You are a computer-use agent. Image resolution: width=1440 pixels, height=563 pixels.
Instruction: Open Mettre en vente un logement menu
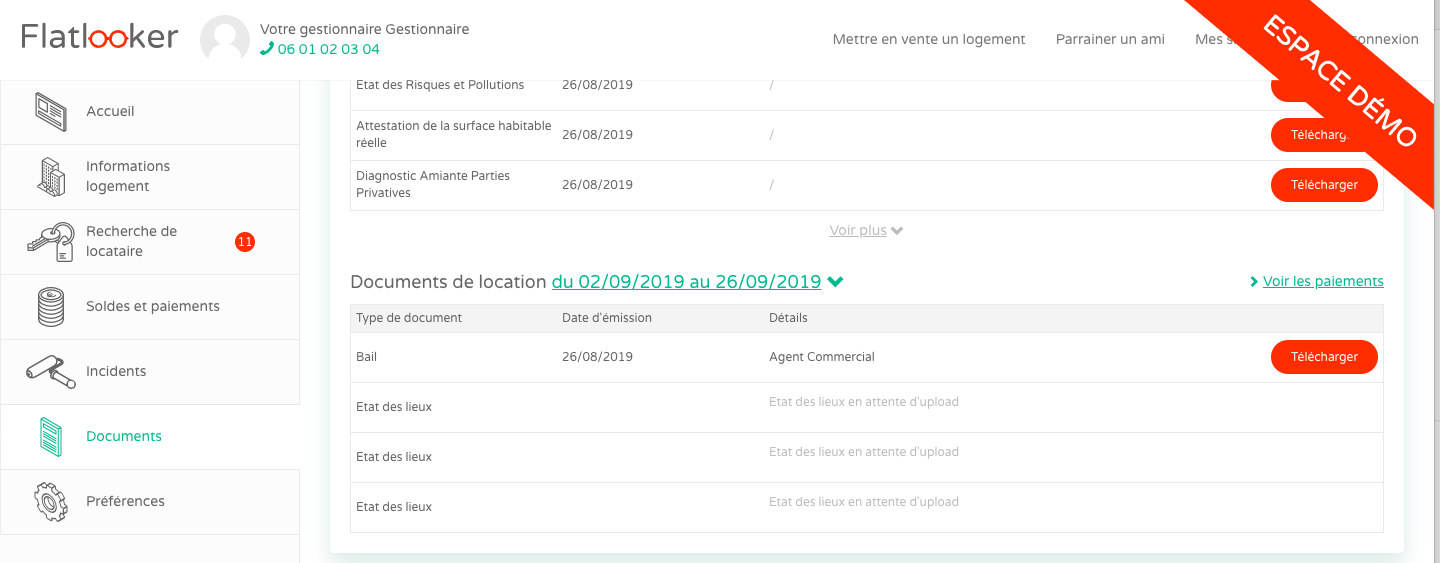coord(929,39)
